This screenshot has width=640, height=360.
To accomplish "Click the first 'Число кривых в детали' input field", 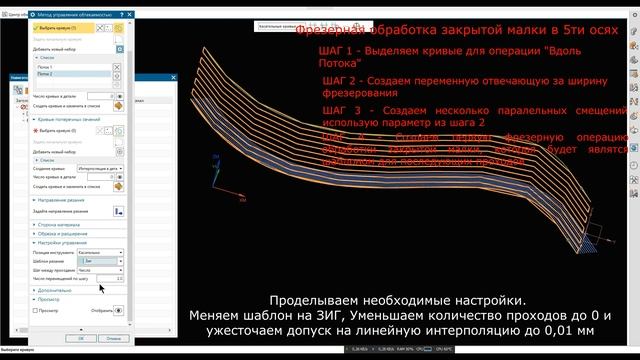I will pos(101,96).
